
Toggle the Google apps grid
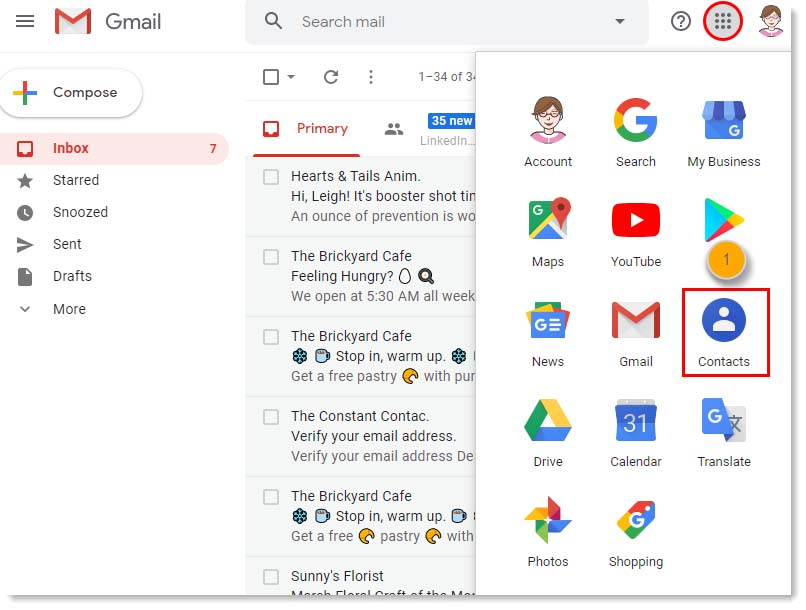point(723,21)
